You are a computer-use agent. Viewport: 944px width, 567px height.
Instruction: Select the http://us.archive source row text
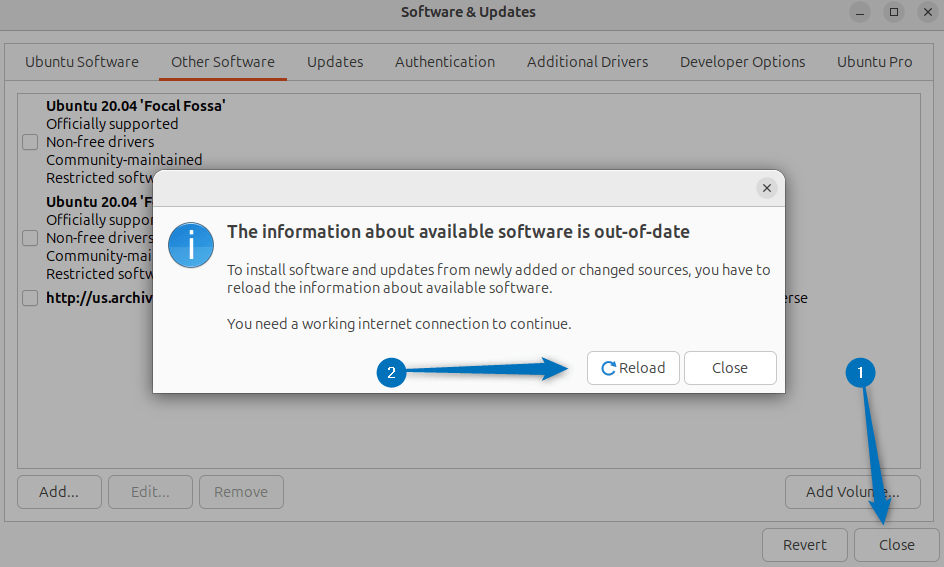99,298
